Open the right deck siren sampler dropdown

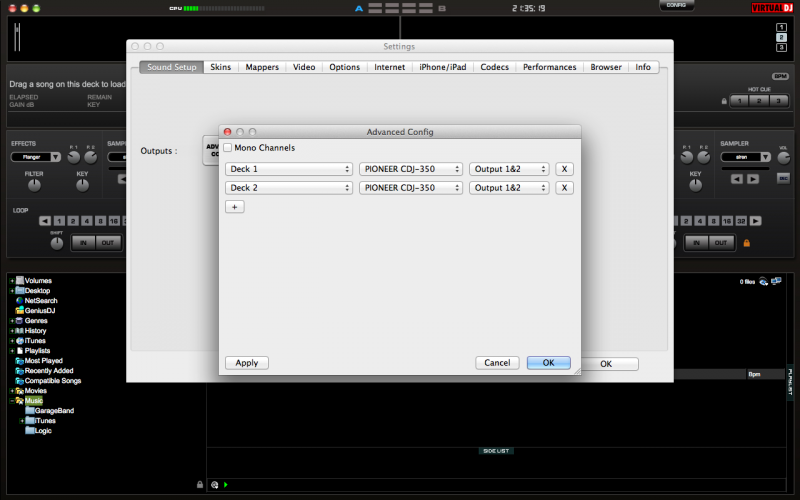tap(745, 157)
